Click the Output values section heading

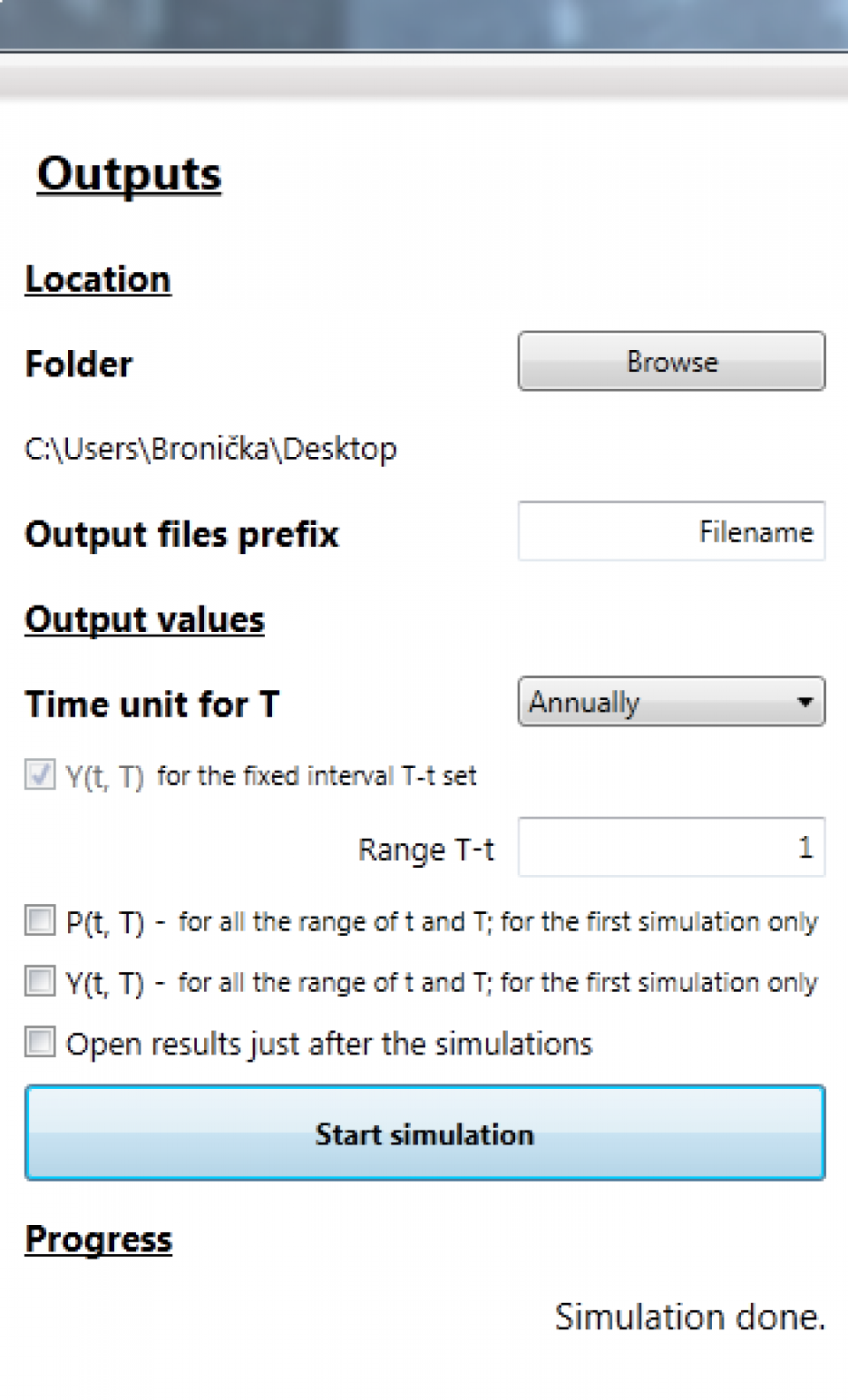[145, 620]
